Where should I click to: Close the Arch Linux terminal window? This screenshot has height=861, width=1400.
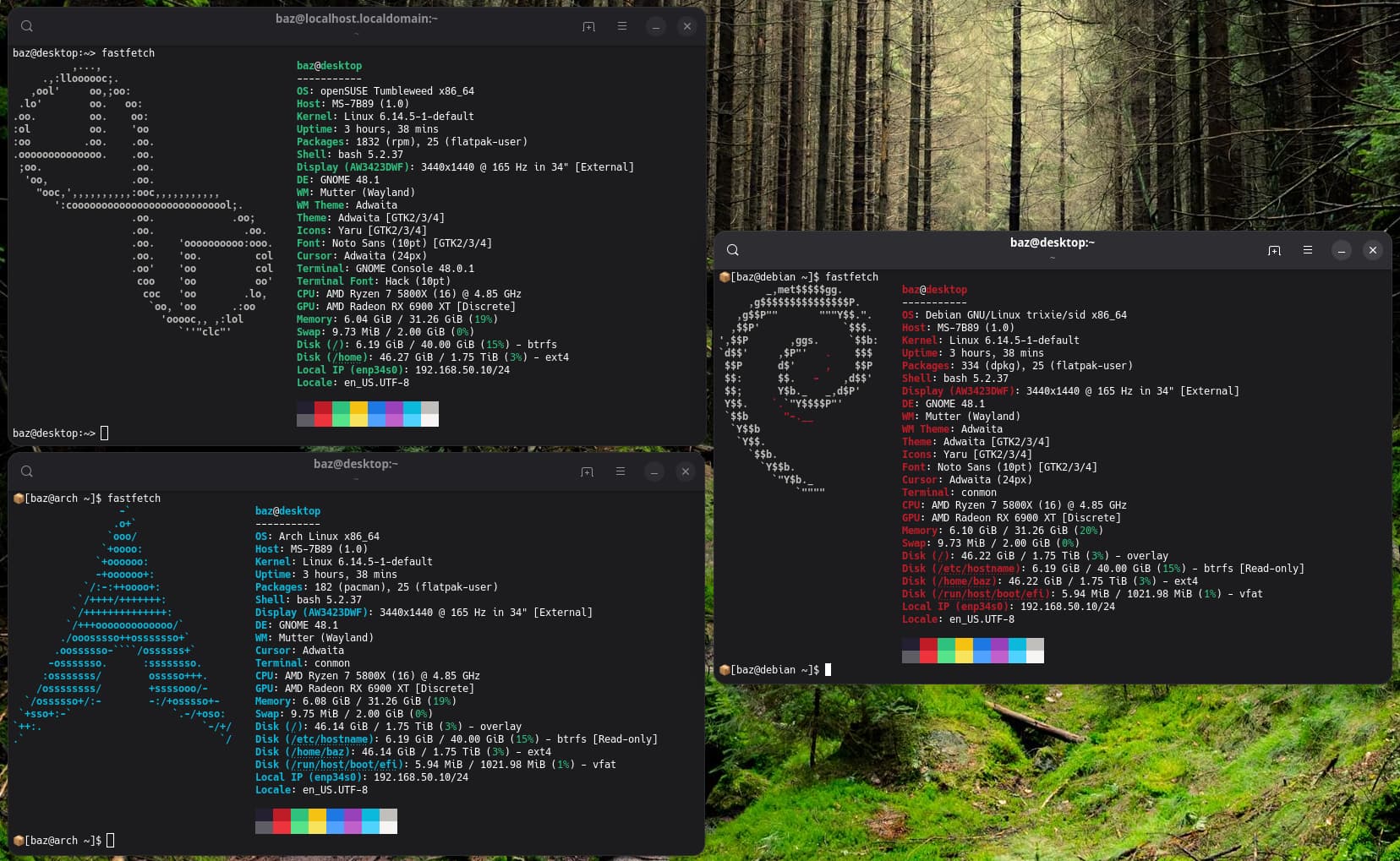click(x=686, y=471)
